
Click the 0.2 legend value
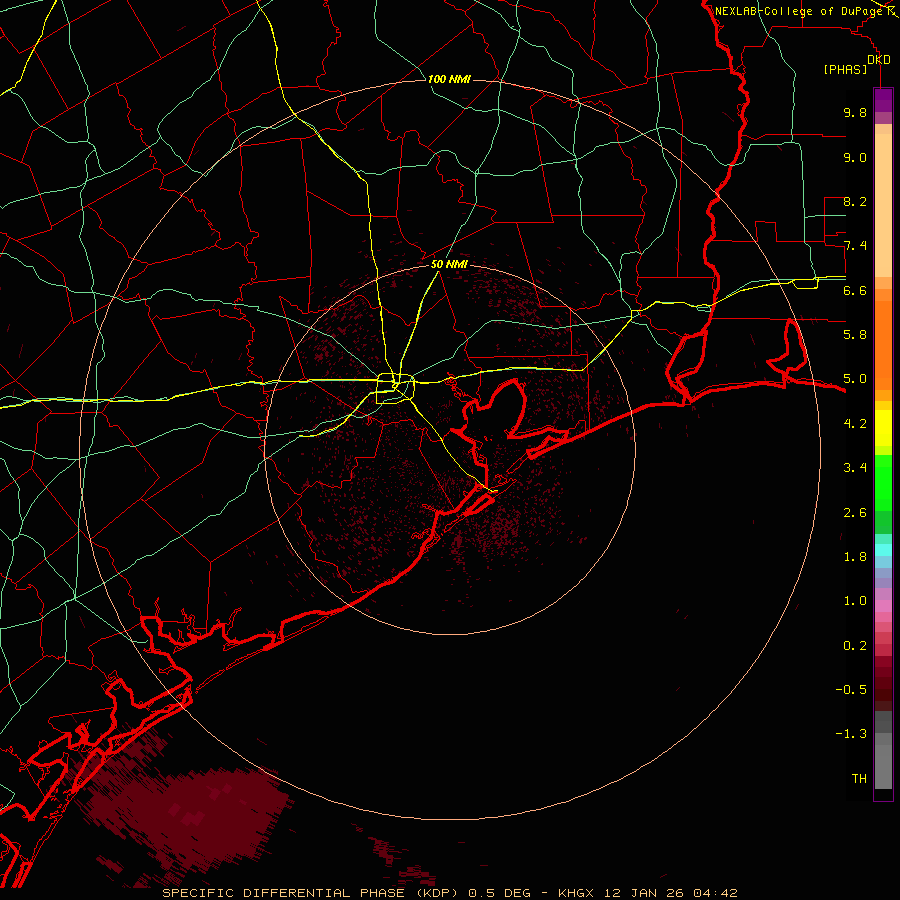(x=855, y=646)
